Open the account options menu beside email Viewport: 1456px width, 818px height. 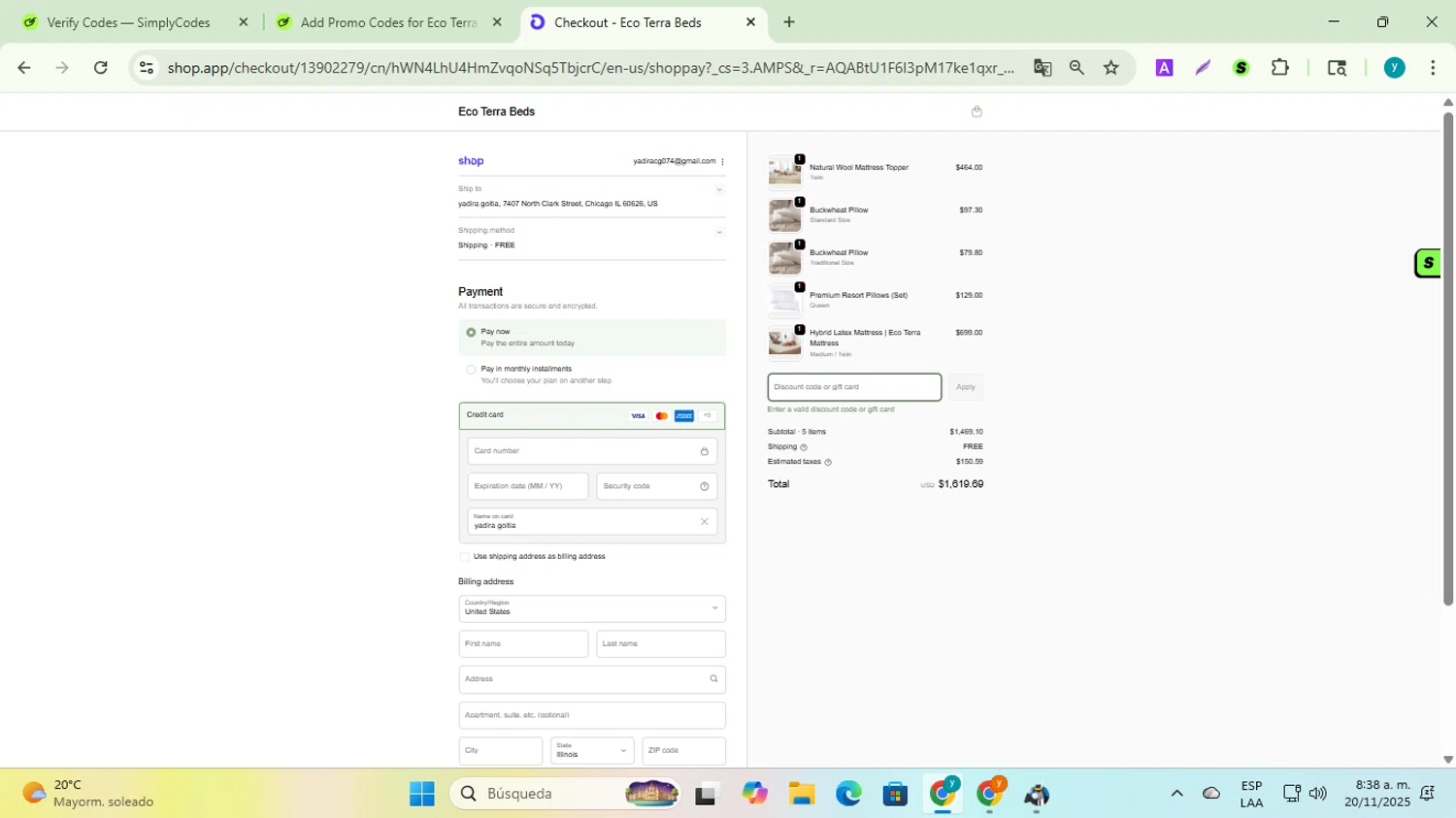click(722, 162)
